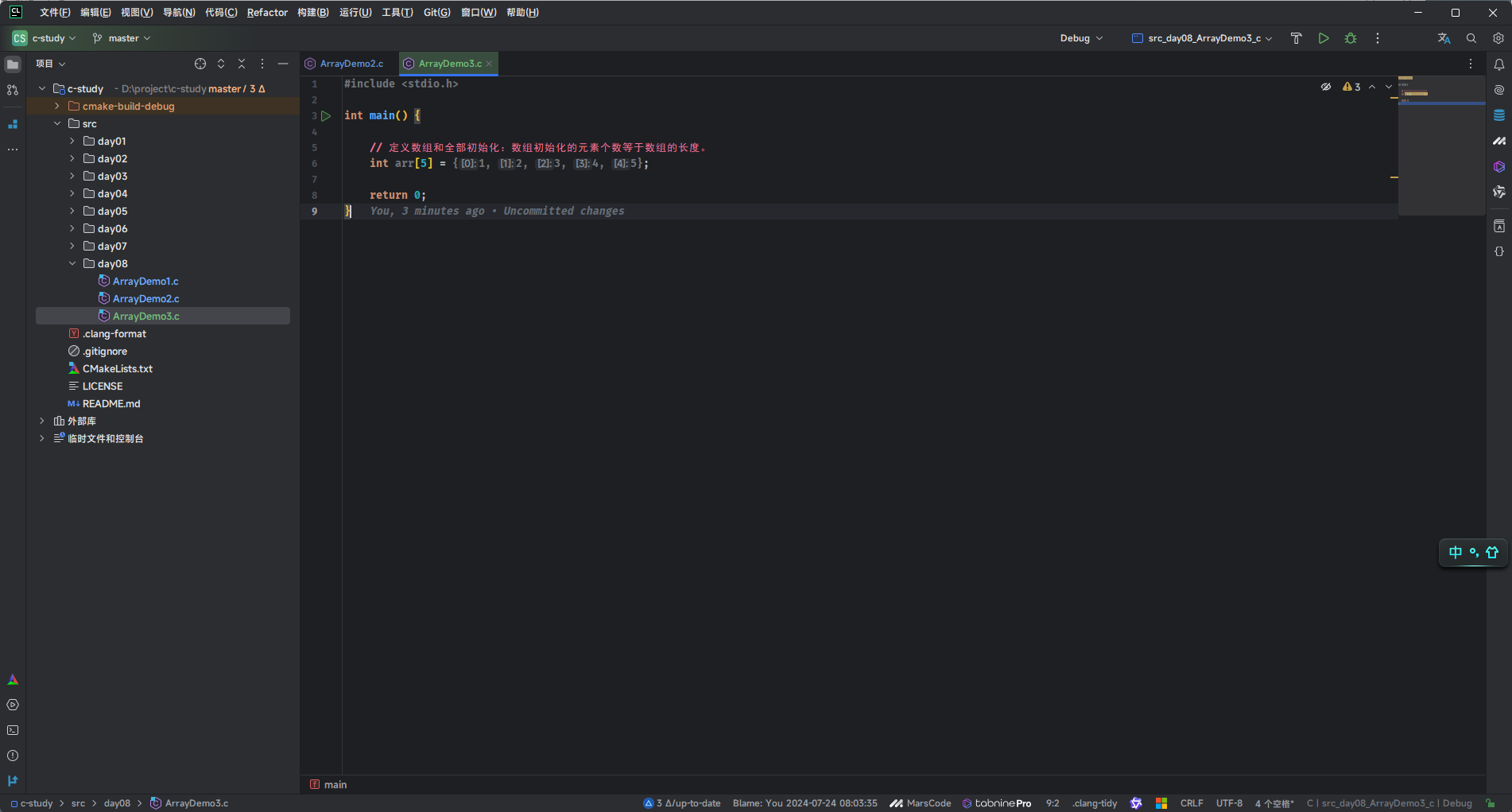Screen dimensions: 1512x812
Task: Toggle the Project tool window folder button
Action: 13,64
